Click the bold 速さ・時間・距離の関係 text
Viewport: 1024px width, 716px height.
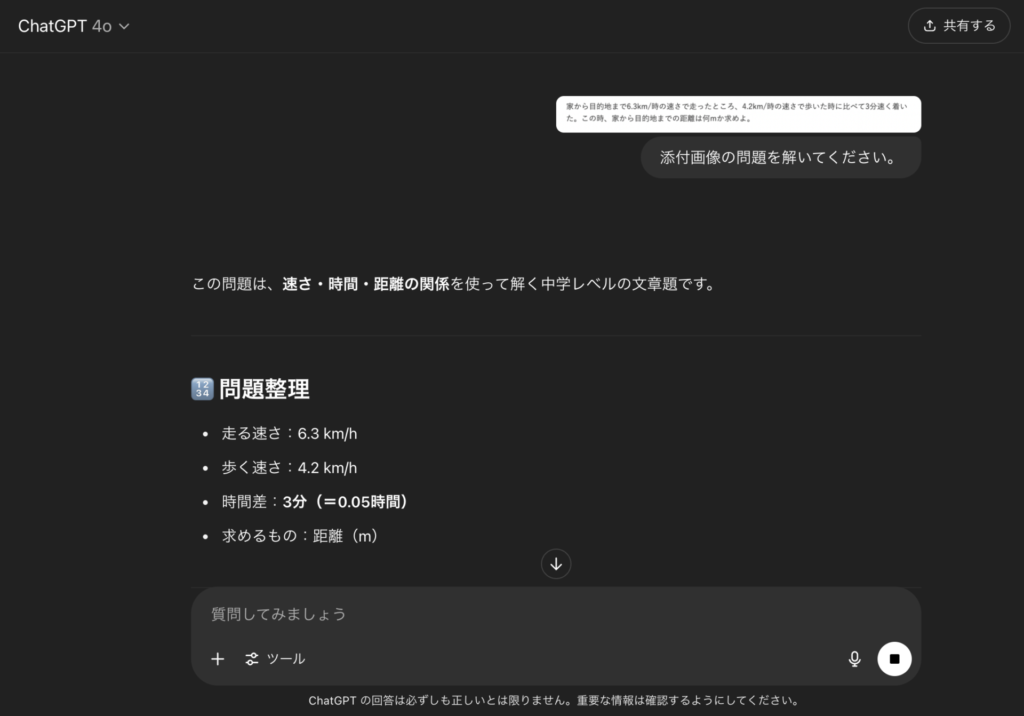coord(365,284)
